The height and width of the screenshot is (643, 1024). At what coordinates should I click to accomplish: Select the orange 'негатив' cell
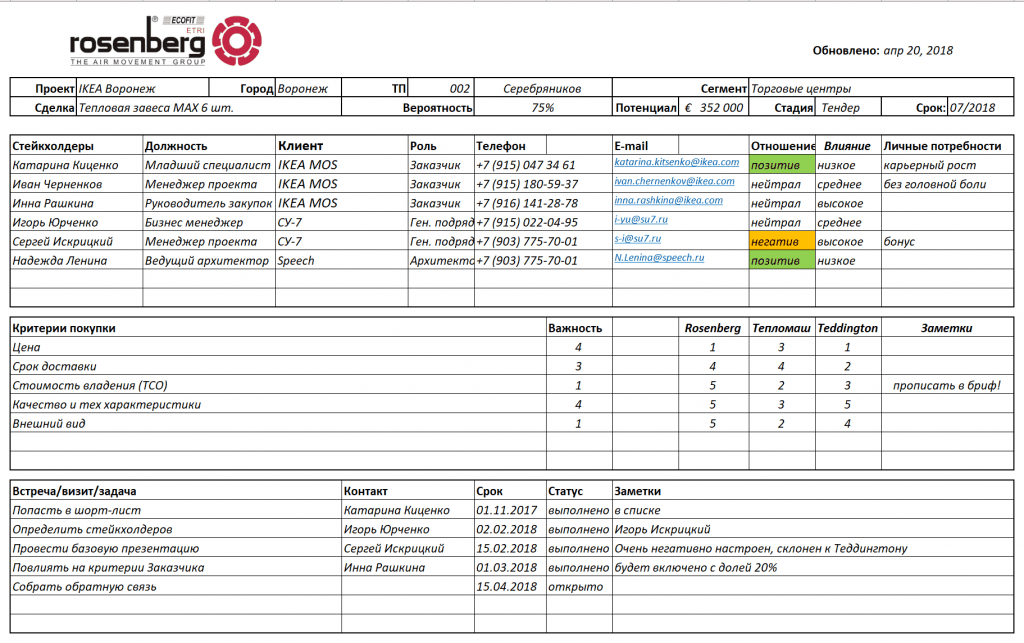click(x=782, y=241)
